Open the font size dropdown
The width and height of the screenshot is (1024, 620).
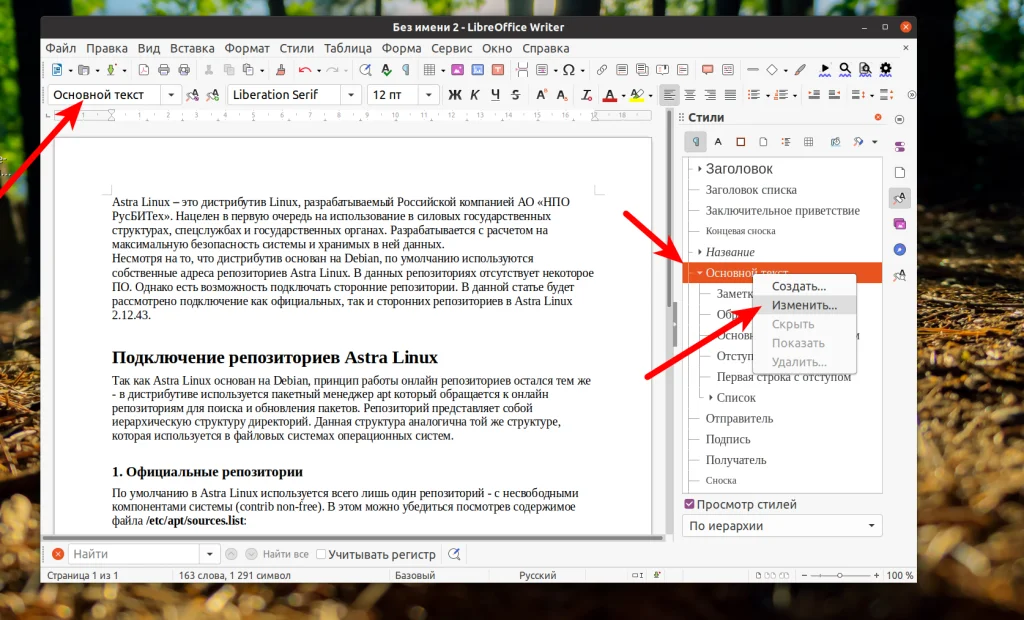click(428, 94)
